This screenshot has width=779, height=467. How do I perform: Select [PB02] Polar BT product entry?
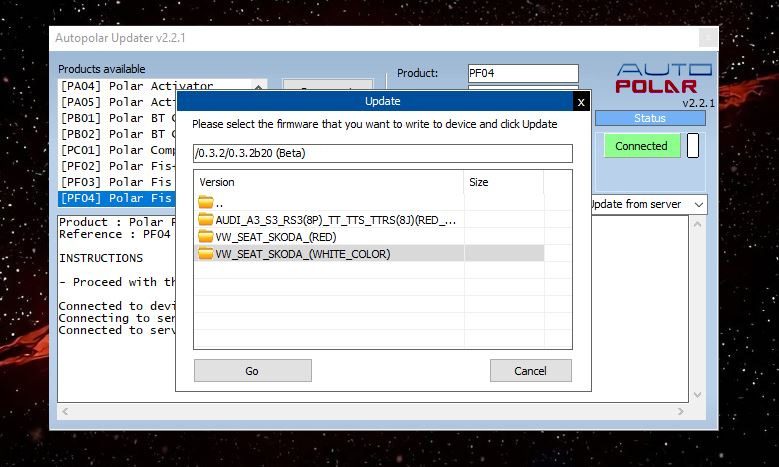pyautogui.click(x=117, y=134)
